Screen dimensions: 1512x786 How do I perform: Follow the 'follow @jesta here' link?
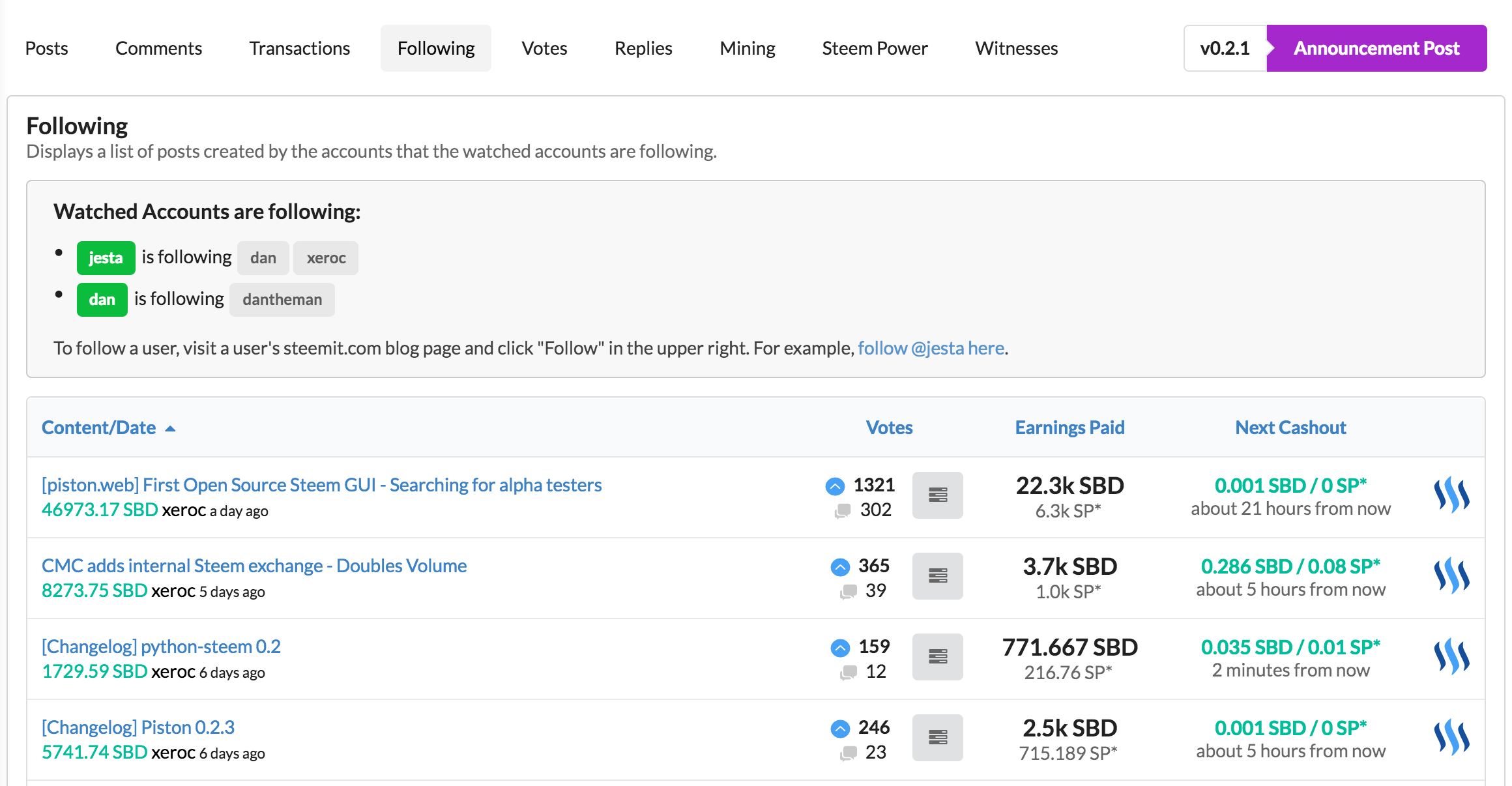[931, 348]
